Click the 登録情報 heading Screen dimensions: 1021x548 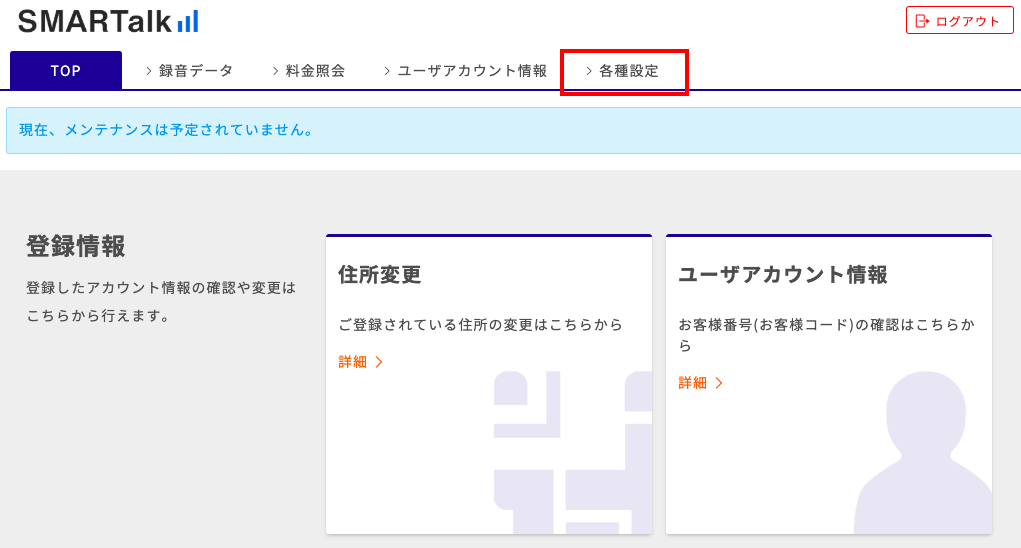click(76, 247)
